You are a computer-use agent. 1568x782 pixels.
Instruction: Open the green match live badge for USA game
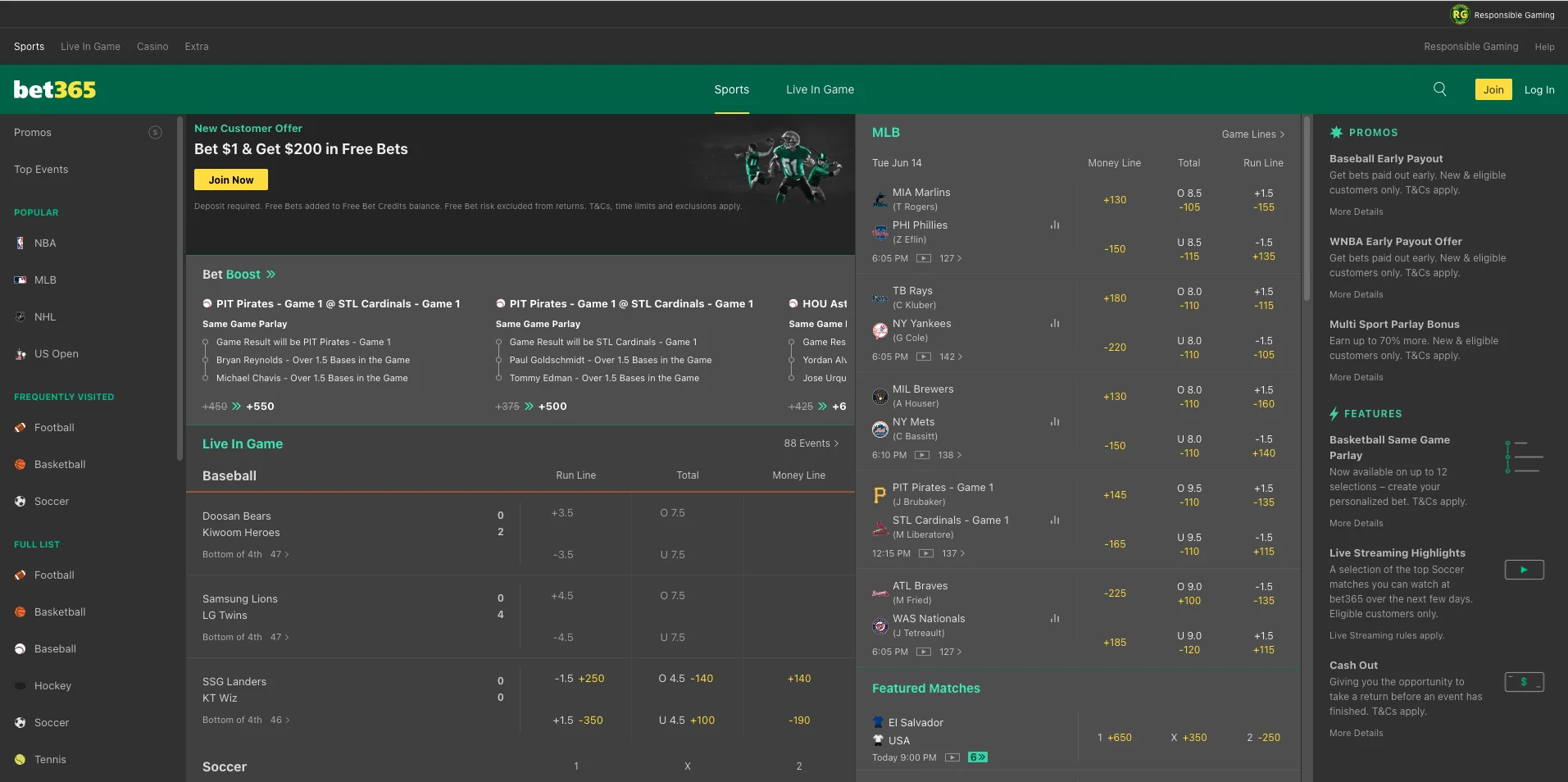978,757
